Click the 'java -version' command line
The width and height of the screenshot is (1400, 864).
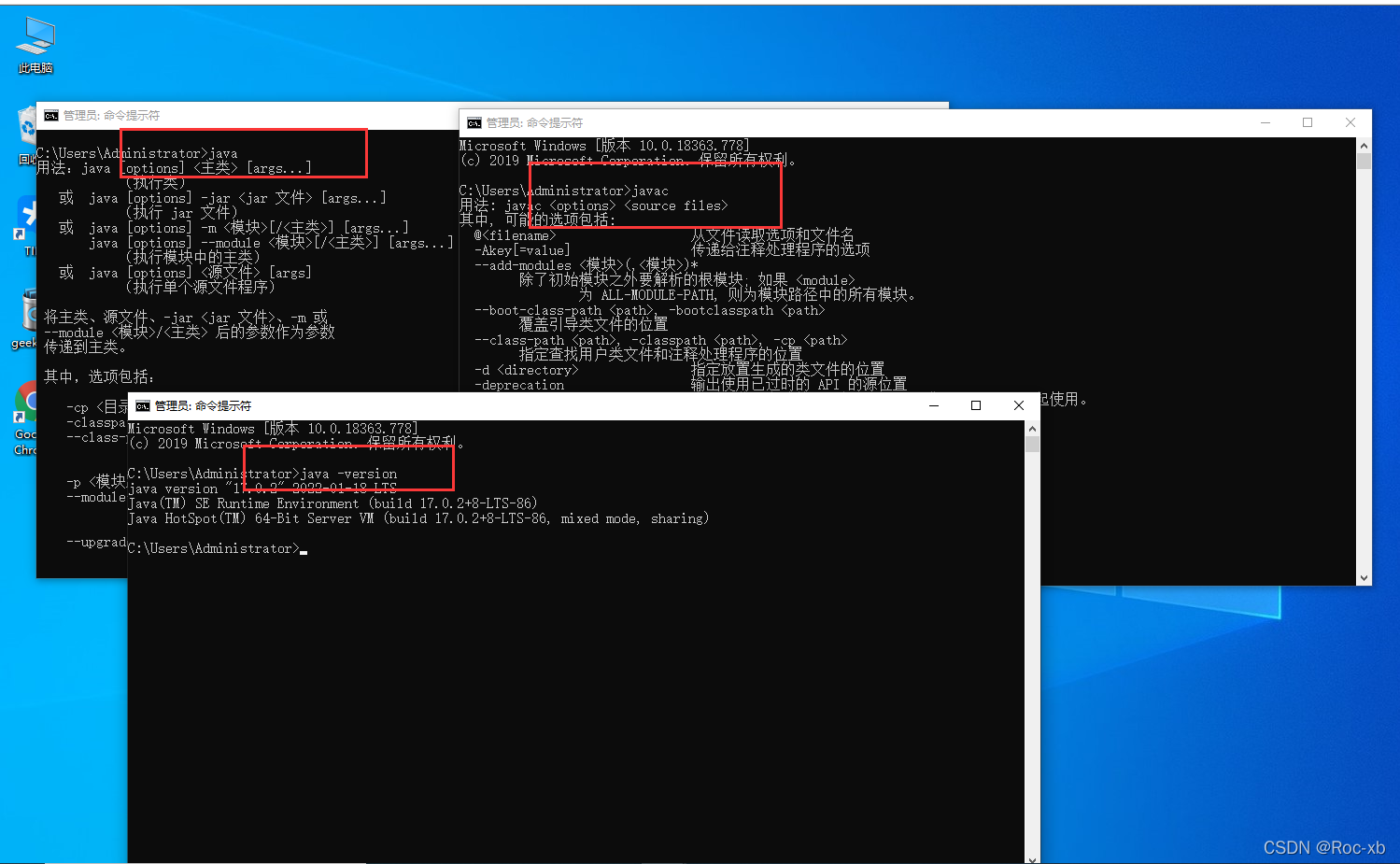point(262,474)
